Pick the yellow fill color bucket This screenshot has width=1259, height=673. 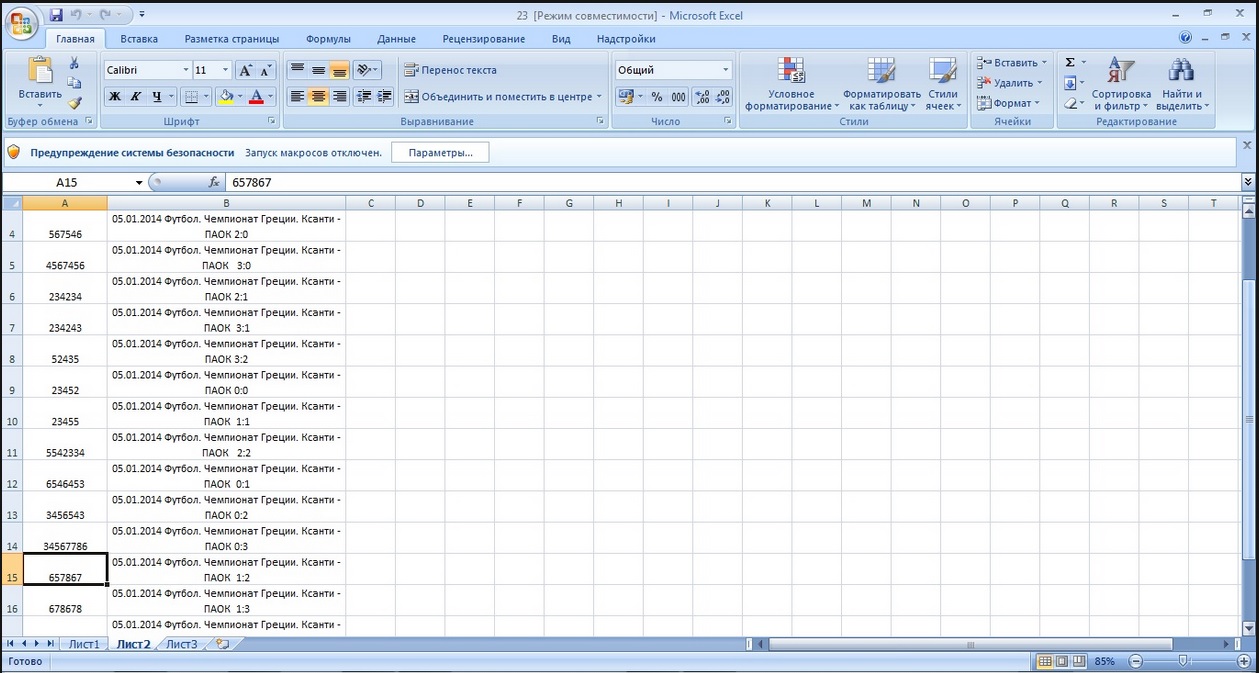click(x=225, y=97)
